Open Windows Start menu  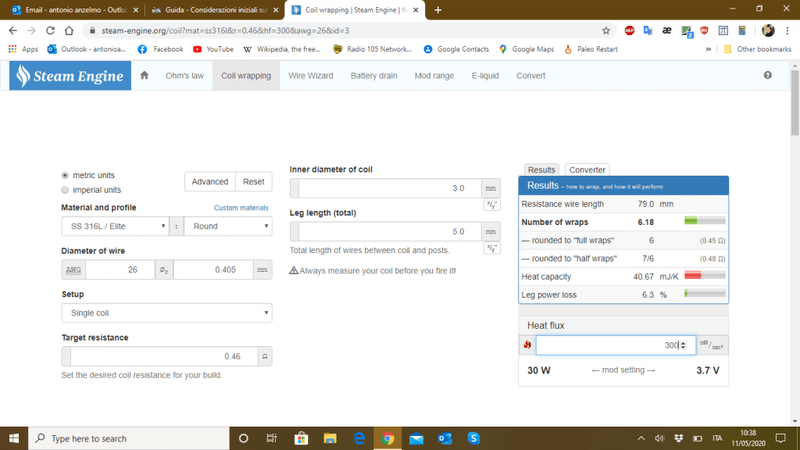(14, 438)
